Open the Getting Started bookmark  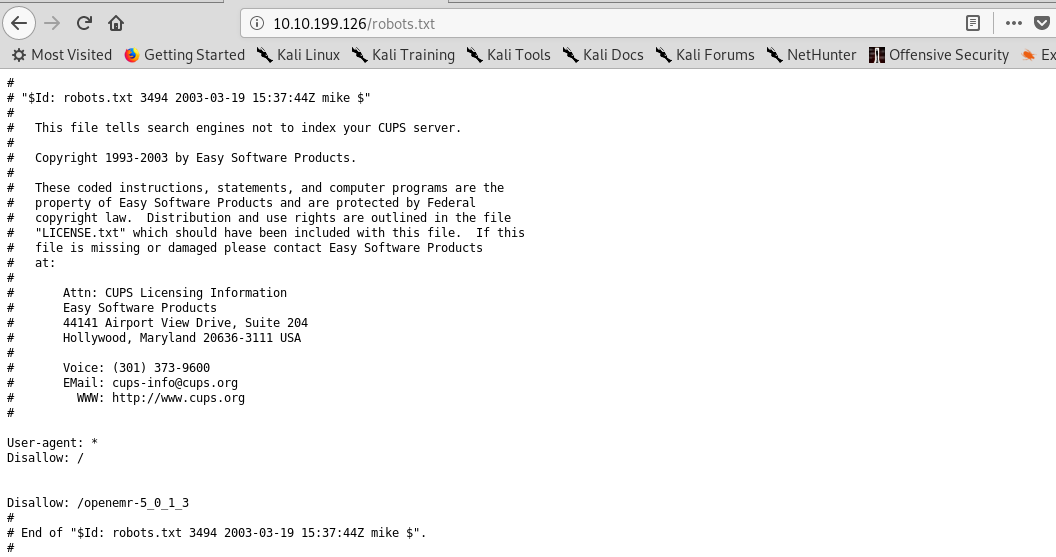(x=185, y=55)
